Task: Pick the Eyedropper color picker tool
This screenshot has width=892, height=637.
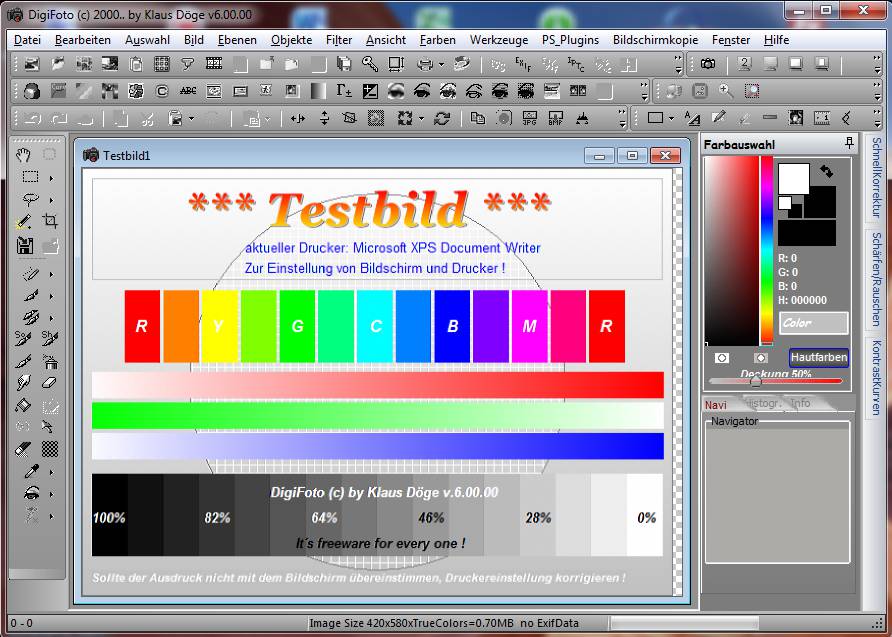Action: pyautogui.click(x=31, y=471)
